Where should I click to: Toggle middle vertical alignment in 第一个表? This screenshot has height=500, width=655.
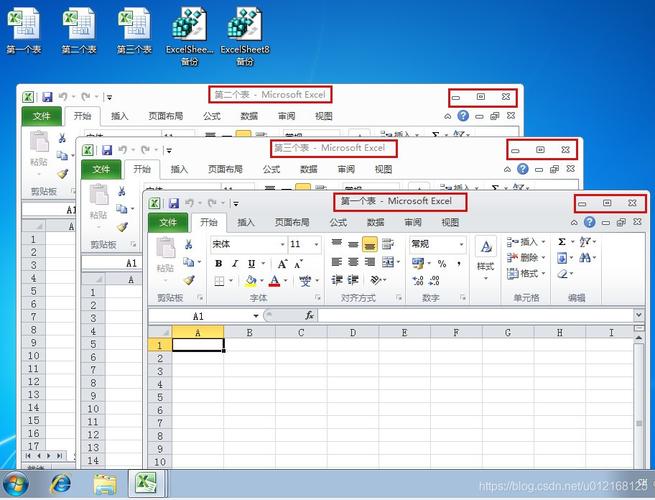(353, 244)
